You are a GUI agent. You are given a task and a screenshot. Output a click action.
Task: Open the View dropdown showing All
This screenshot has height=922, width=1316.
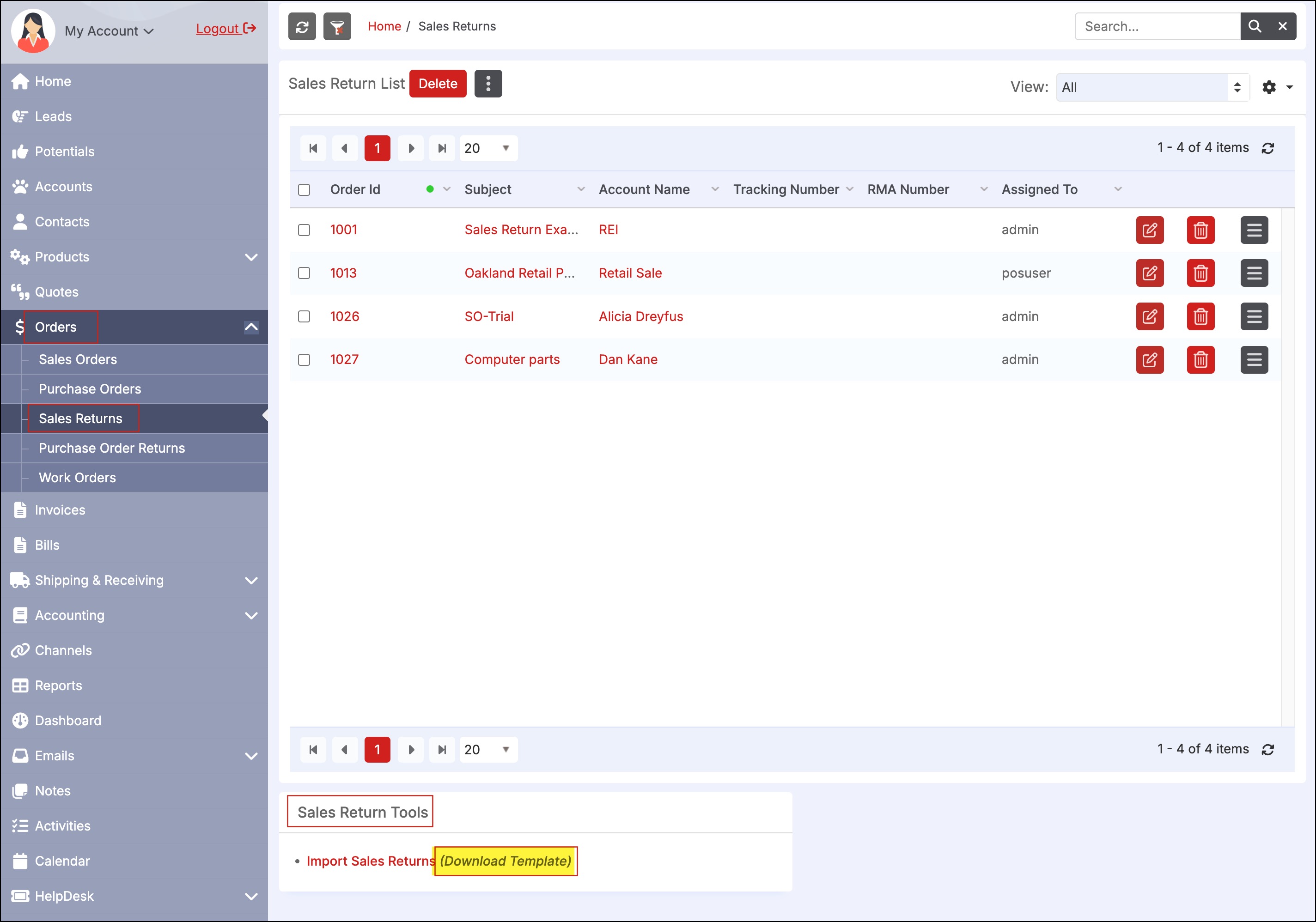pos(1152,87)
